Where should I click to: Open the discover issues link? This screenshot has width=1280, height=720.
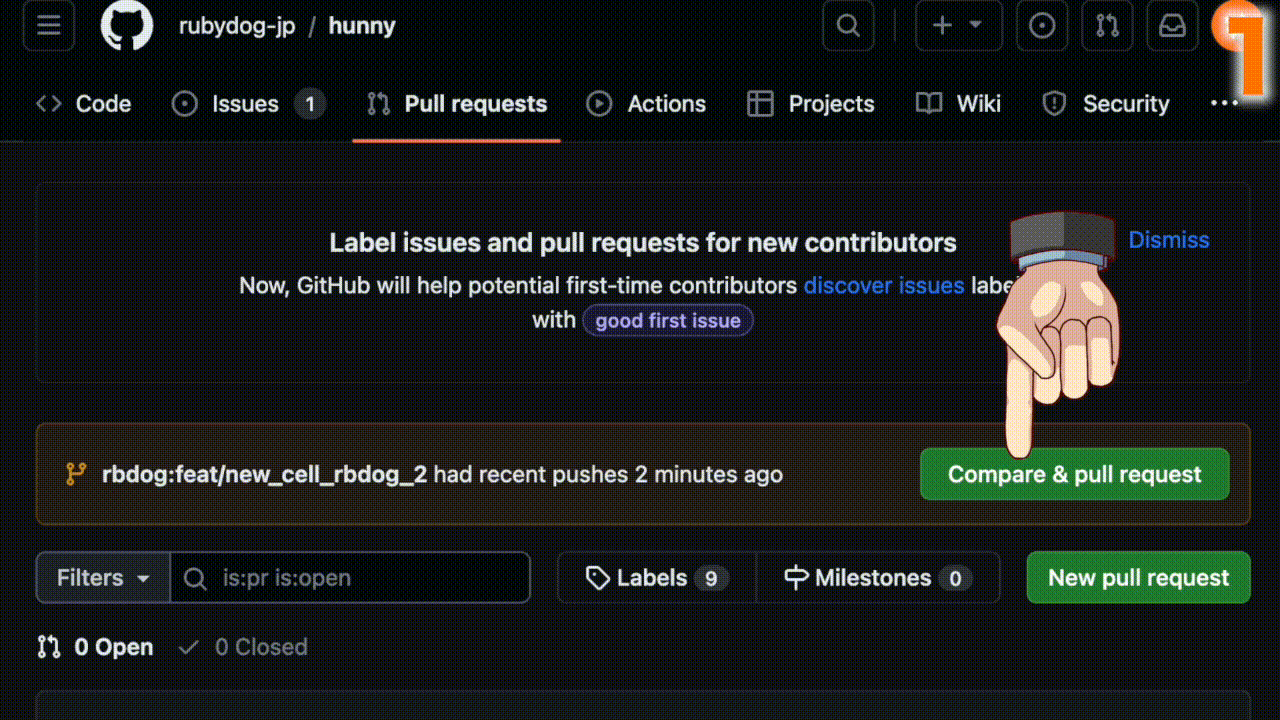pos(883,286)
